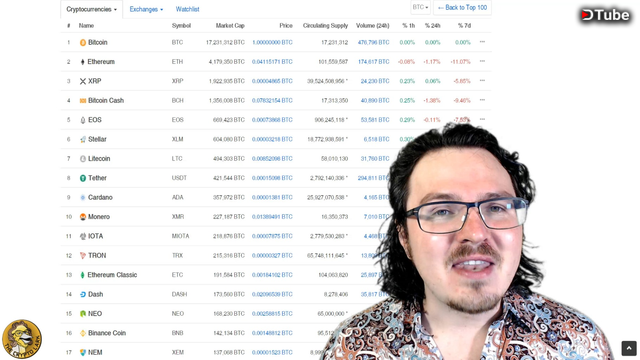Open the more options dots for Bitcoin
Image resolution: width=640 pixels, height=360 pixels.
(482, 42)
